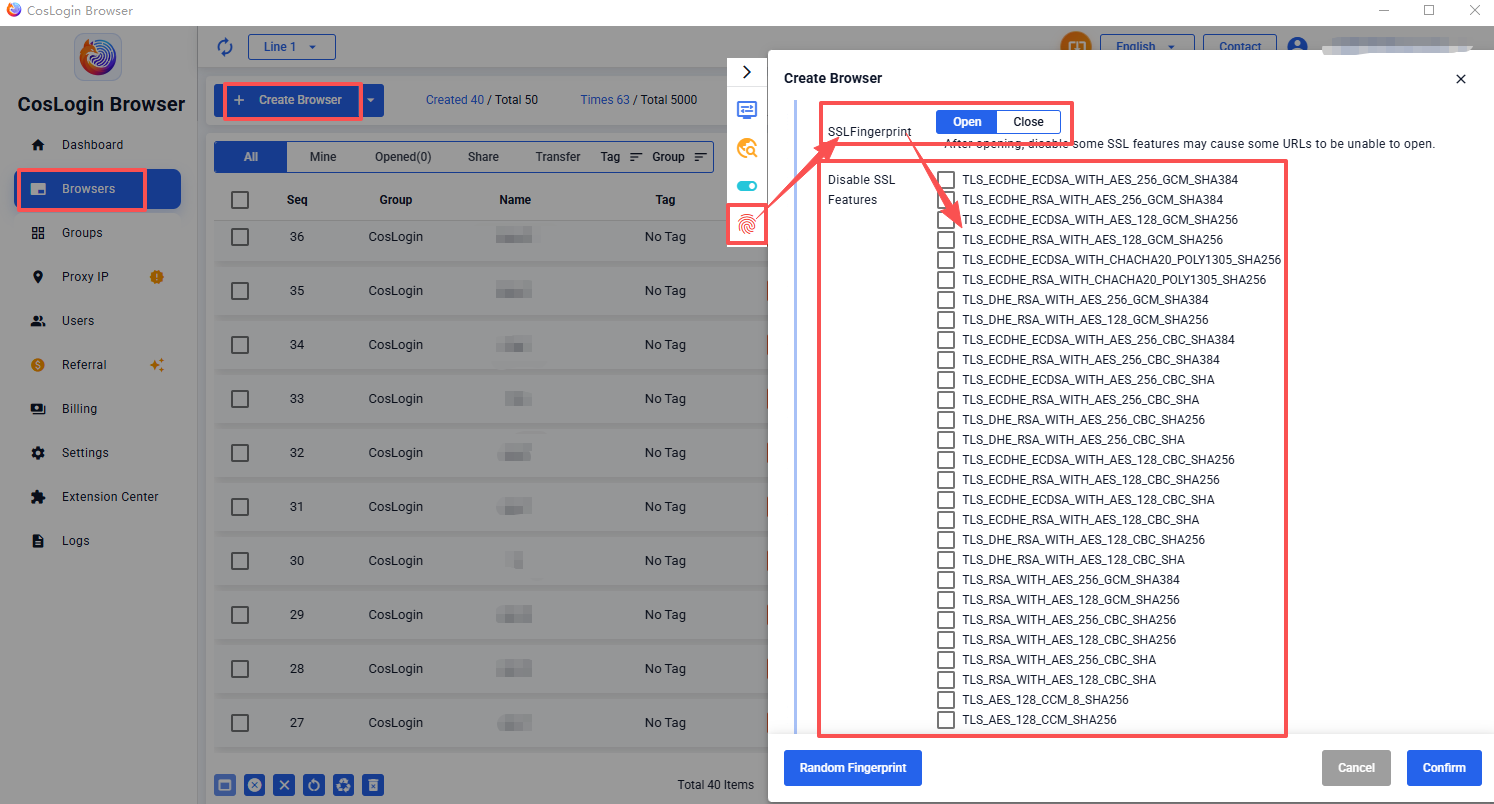Switch to the All tab
The height and width of the screenshot is (804, 1494).
coord(251,157)
